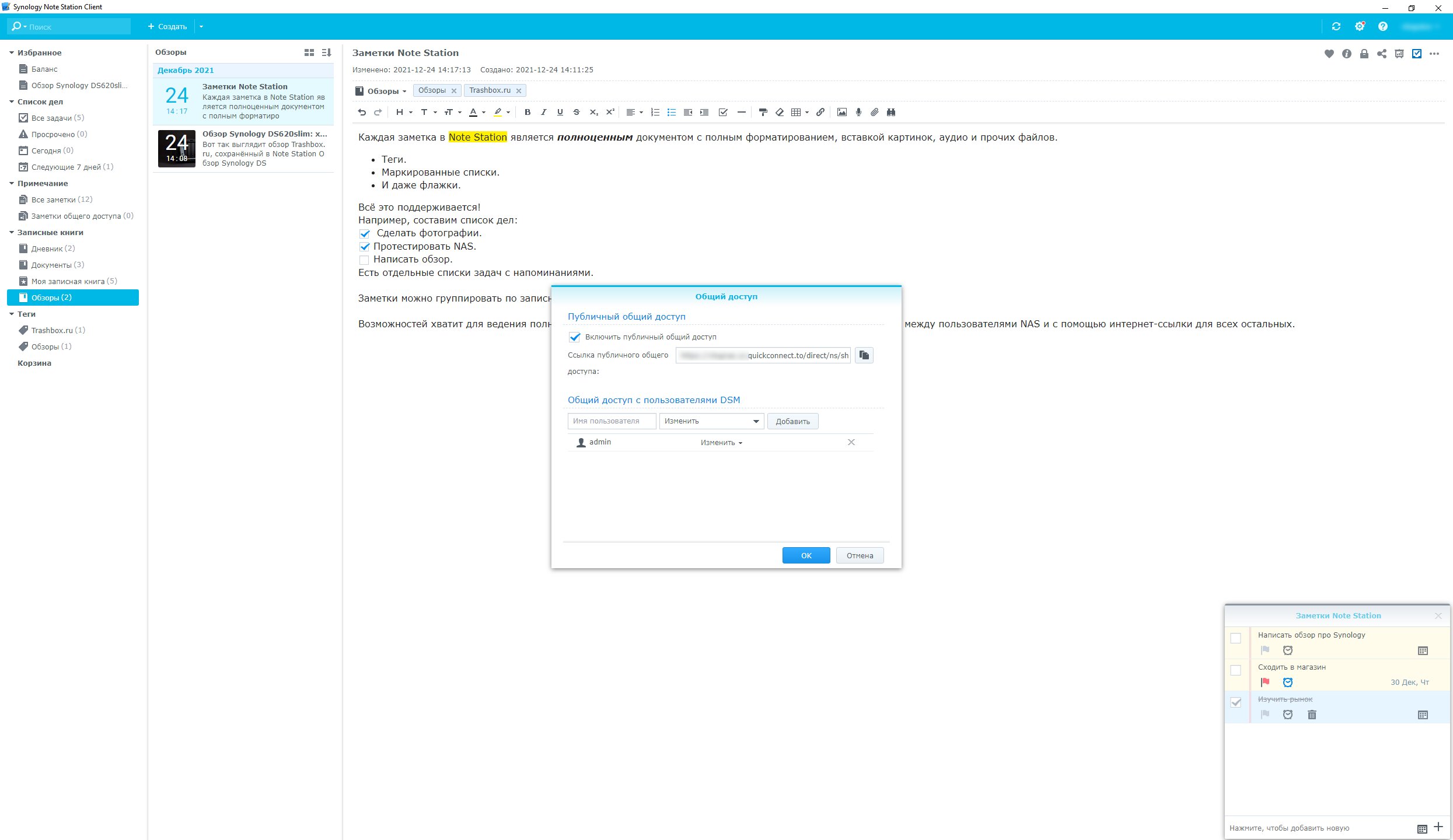Open the 'Дневник' notebook
This screenshot has height=840, width=1453.
tap(53, 249)
